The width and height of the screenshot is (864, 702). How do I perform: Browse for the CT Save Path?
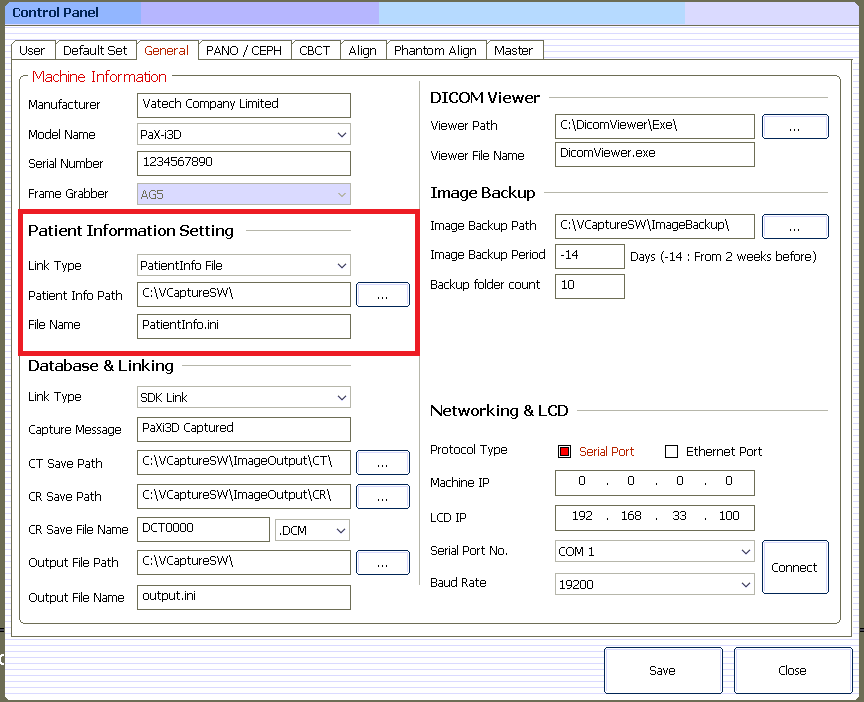(383, 462)
